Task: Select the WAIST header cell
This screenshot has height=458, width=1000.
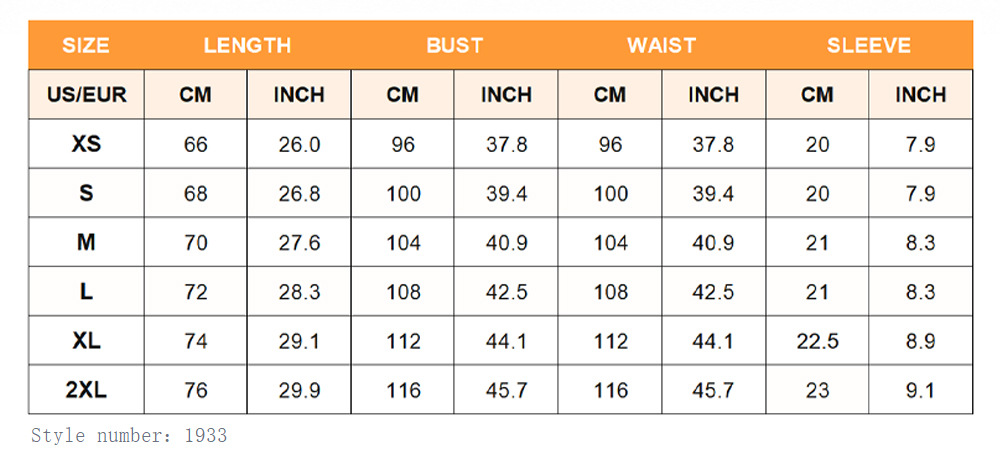Action: tap(661, 45)
